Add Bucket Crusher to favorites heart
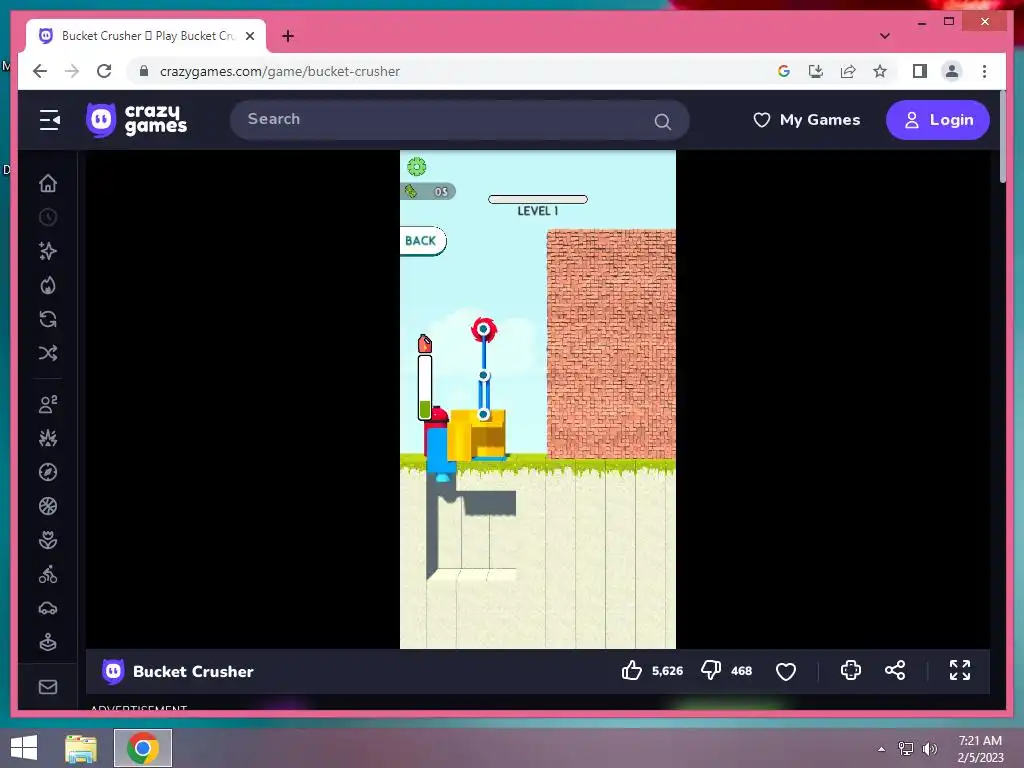1024x768 pixels. (x=786, y=671)
